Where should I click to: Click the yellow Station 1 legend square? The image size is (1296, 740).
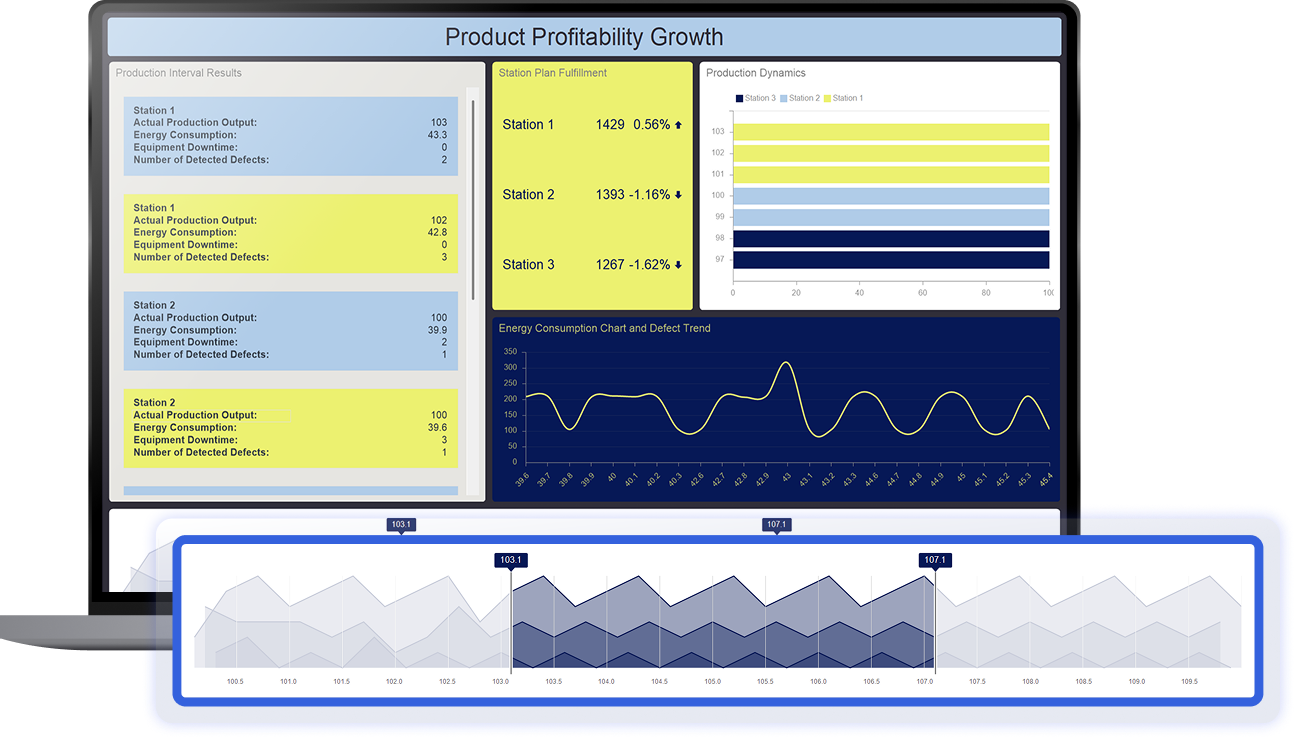(828, 97)
